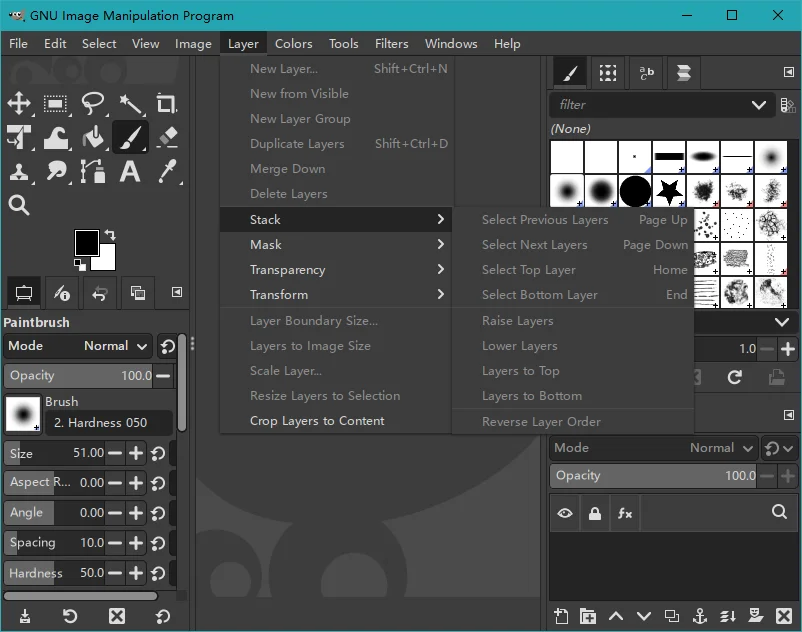Delete tool preset icon
802x632 pixels.
pos(117,616)
